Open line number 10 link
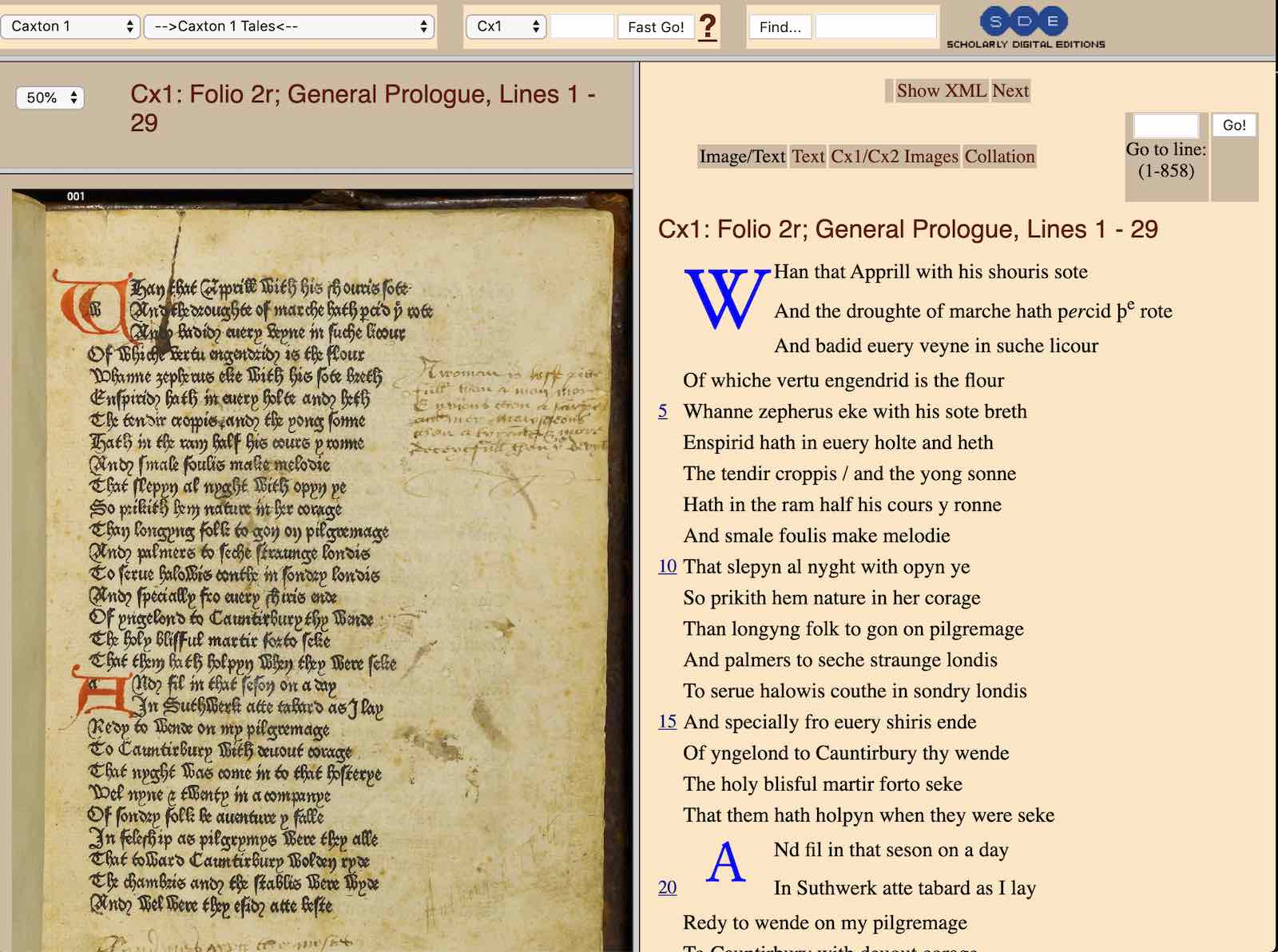This screenshot has width=1278, height=952. pyautogui.click(x=668, y=566)
